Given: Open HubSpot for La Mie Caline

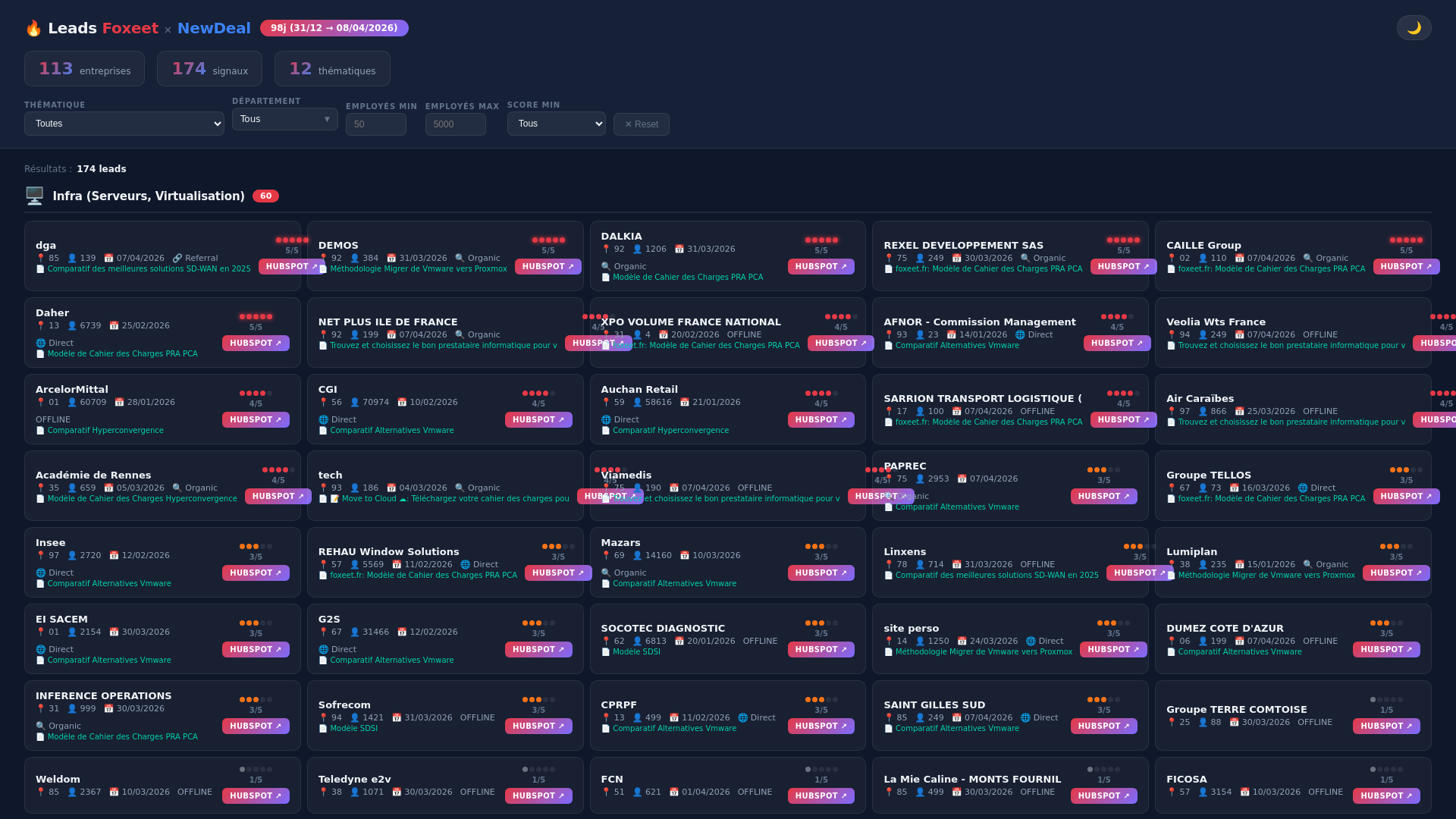Looking at the screenshot, I should 1104,796.
